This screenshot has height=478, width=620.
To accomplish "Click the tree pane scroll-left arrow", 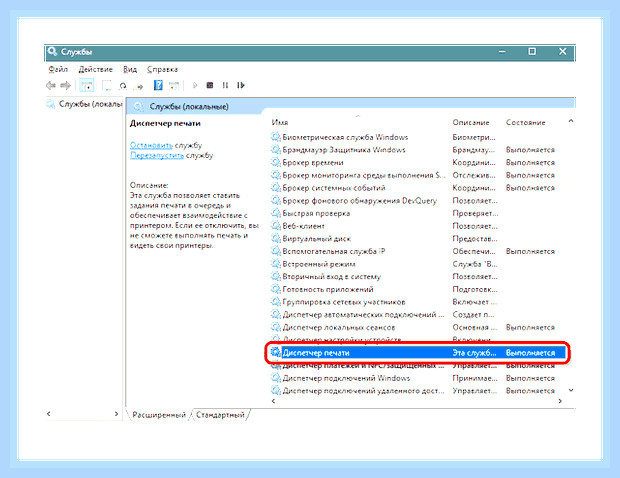I will 49,414.
